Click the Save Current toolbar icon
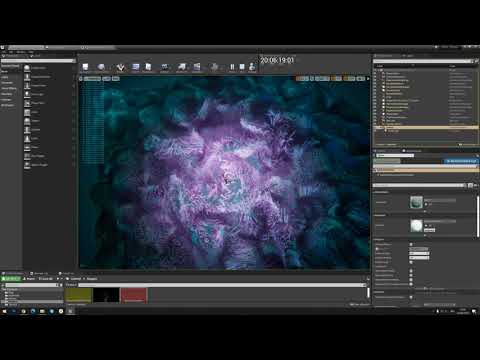 click(x=85, y=68)
